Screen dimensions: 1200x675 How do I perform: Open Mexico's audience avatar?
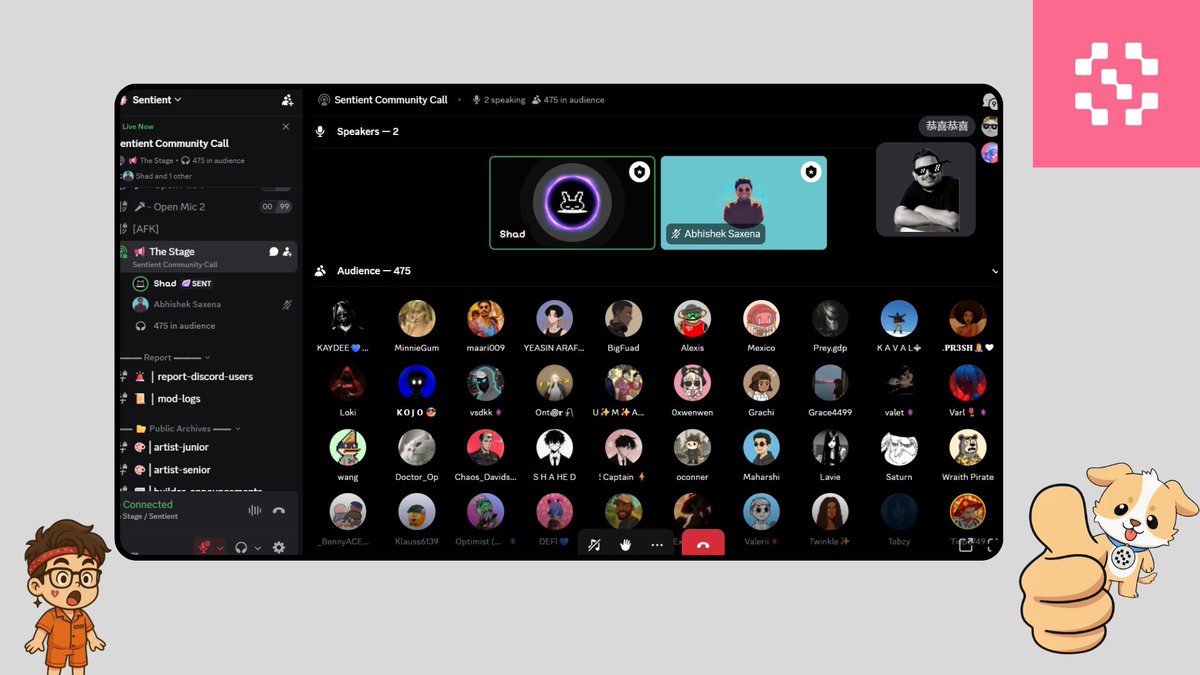coord(761,319)
